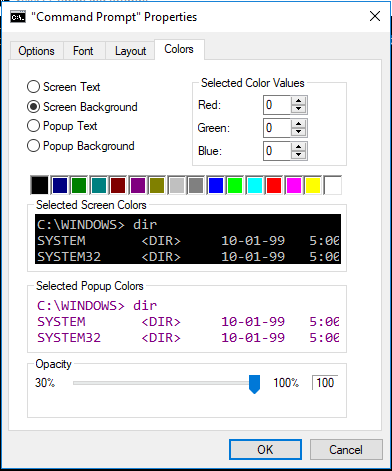Switch to the Options tab
Image resolution: width=392 pixels, height=471 pixels.
pos(36,51)
